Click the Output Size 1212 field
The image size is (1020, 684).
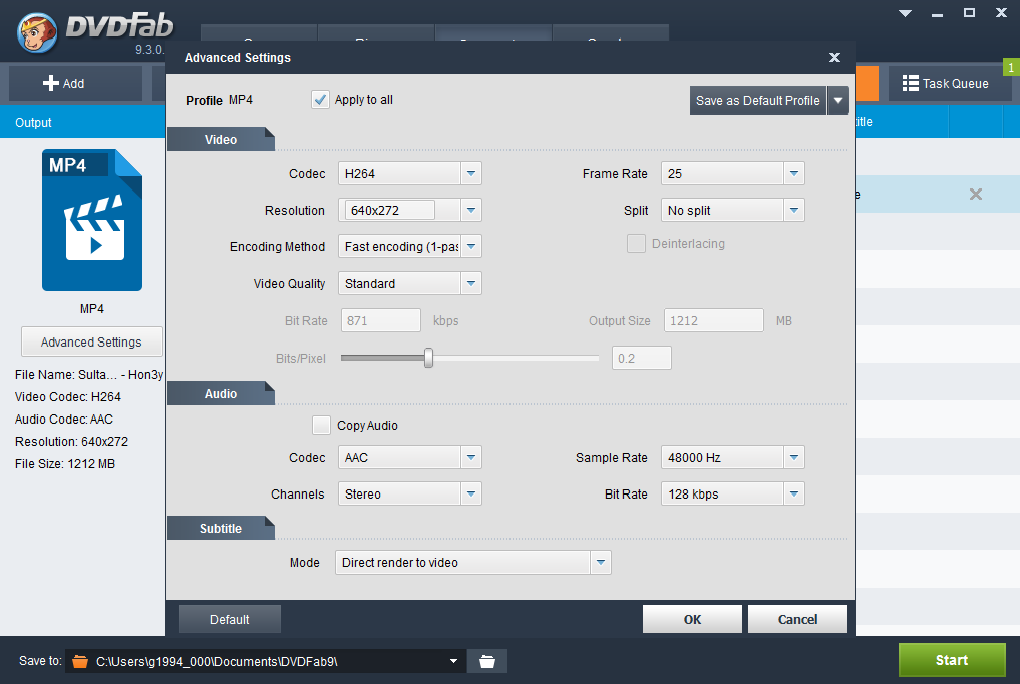pos(713,320)
